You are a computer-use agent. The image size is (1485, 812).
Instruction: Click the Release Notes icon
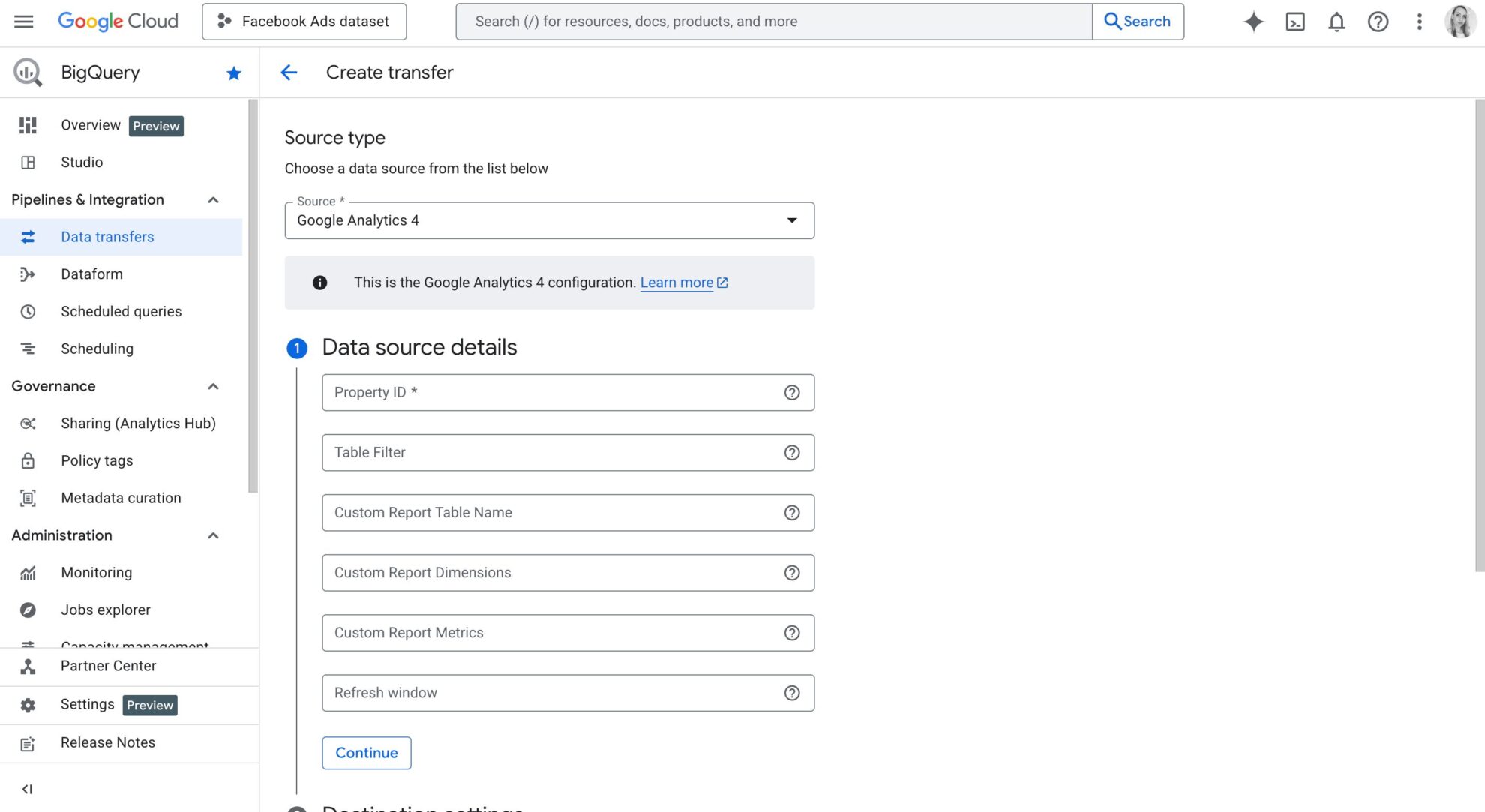(x=28, y=743)
